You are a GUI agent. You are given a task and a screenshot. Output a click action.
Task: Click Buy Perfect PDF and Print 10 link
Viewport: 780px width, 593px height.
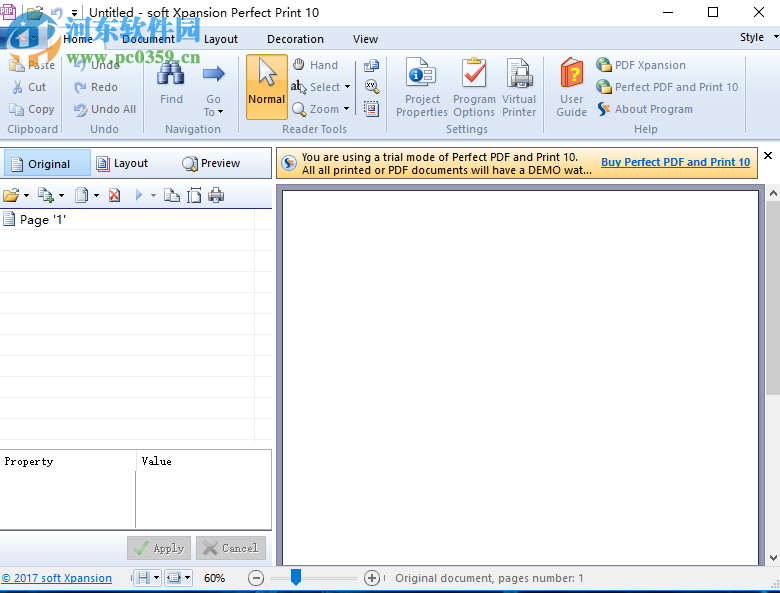[x=676, y=162]
